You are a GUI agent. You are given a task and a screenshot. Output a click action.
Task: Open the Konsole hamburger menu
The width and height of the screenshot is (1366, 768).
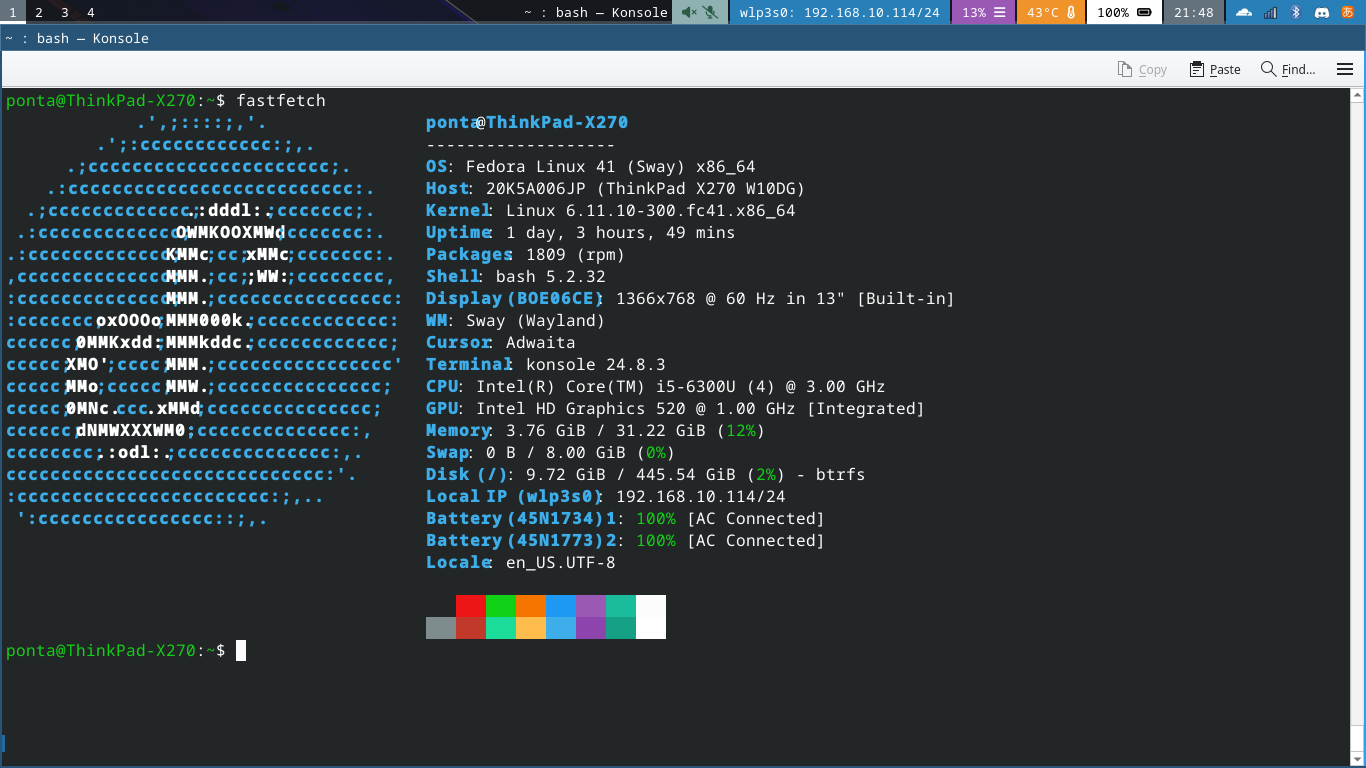point(1345,69)
